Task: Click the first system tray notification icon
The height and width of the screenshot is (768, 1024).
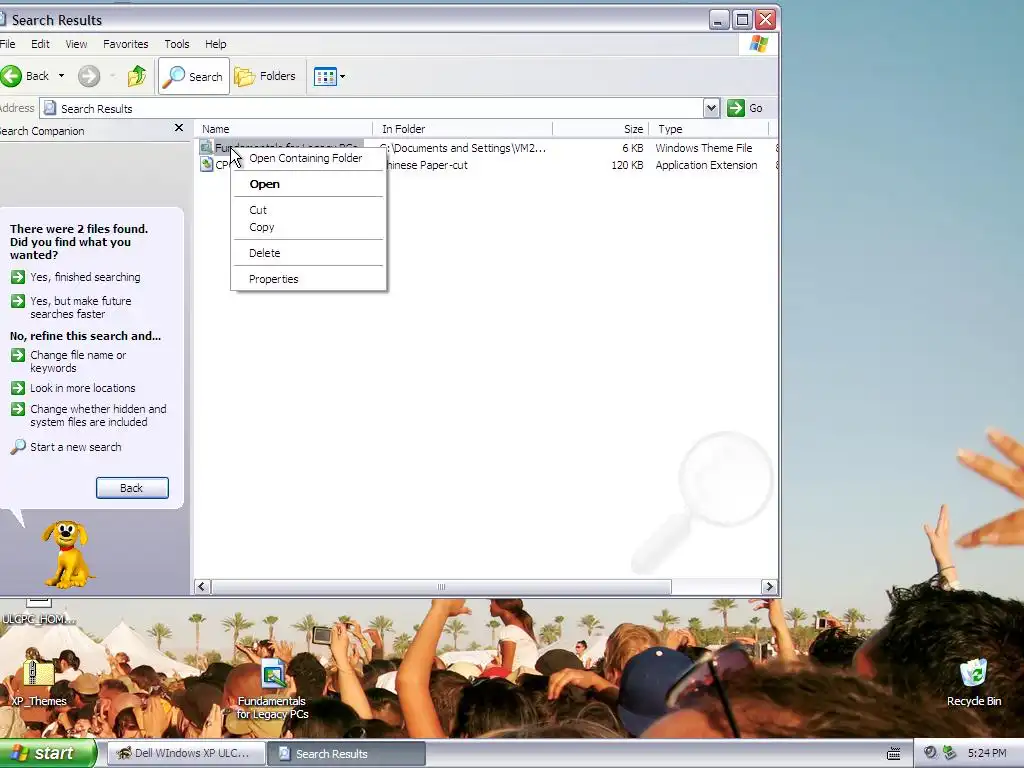Action: coord(930,753)
